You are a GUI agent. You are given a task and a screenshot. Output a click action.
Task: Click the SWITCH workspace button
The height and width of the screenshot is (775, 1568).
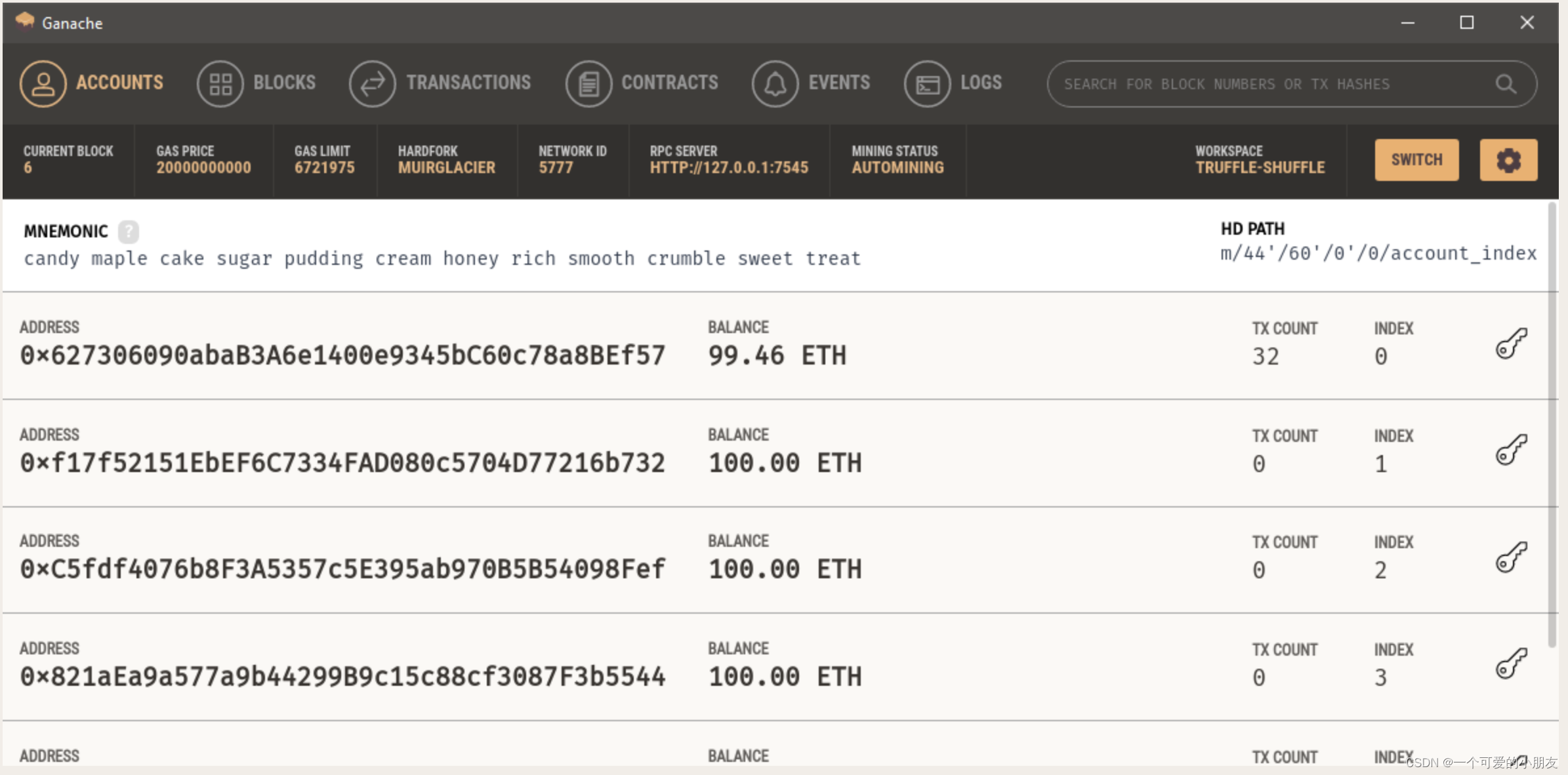(1416, 160)
